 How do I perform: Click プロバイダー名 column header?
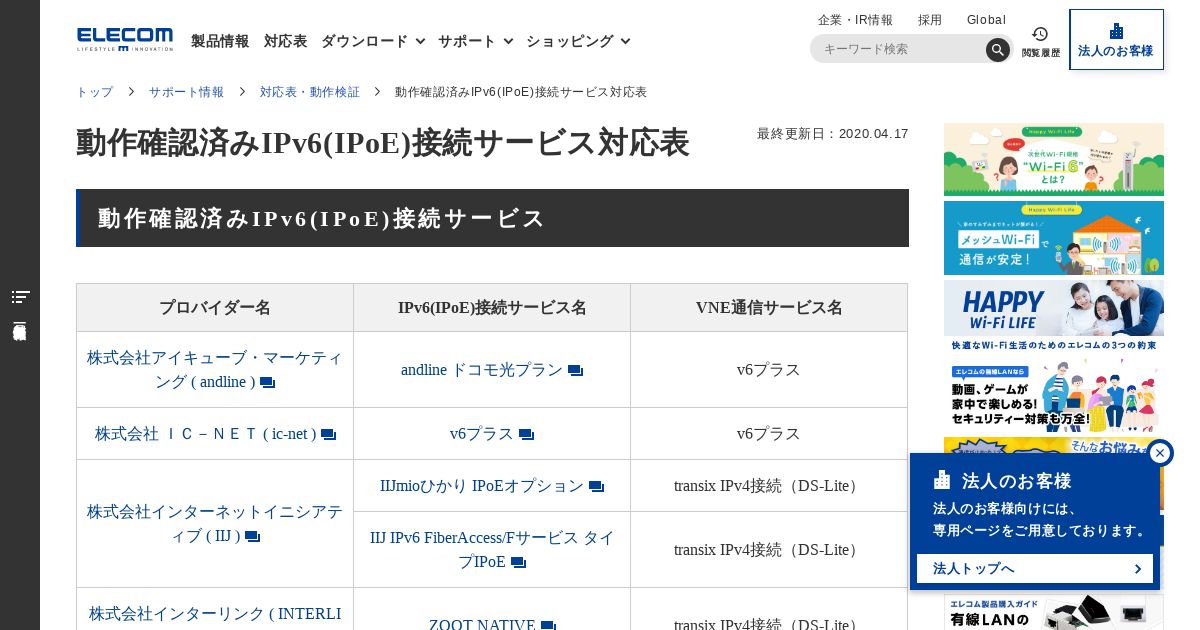pos(215,308)
